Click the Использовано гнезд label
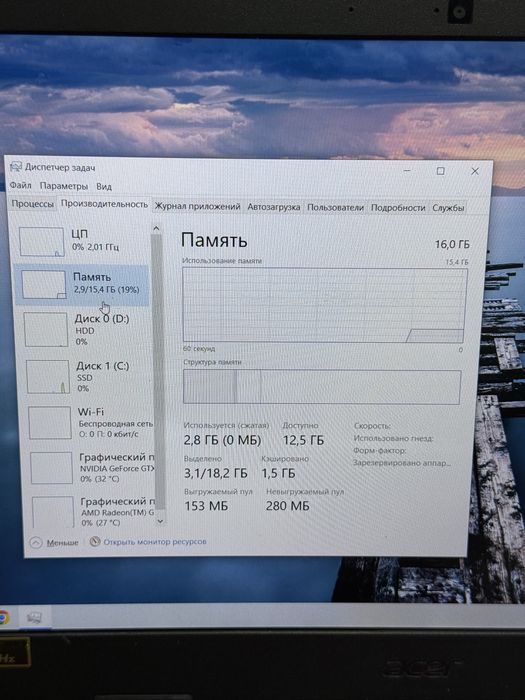525x700 pixels. tap(393, 438)
